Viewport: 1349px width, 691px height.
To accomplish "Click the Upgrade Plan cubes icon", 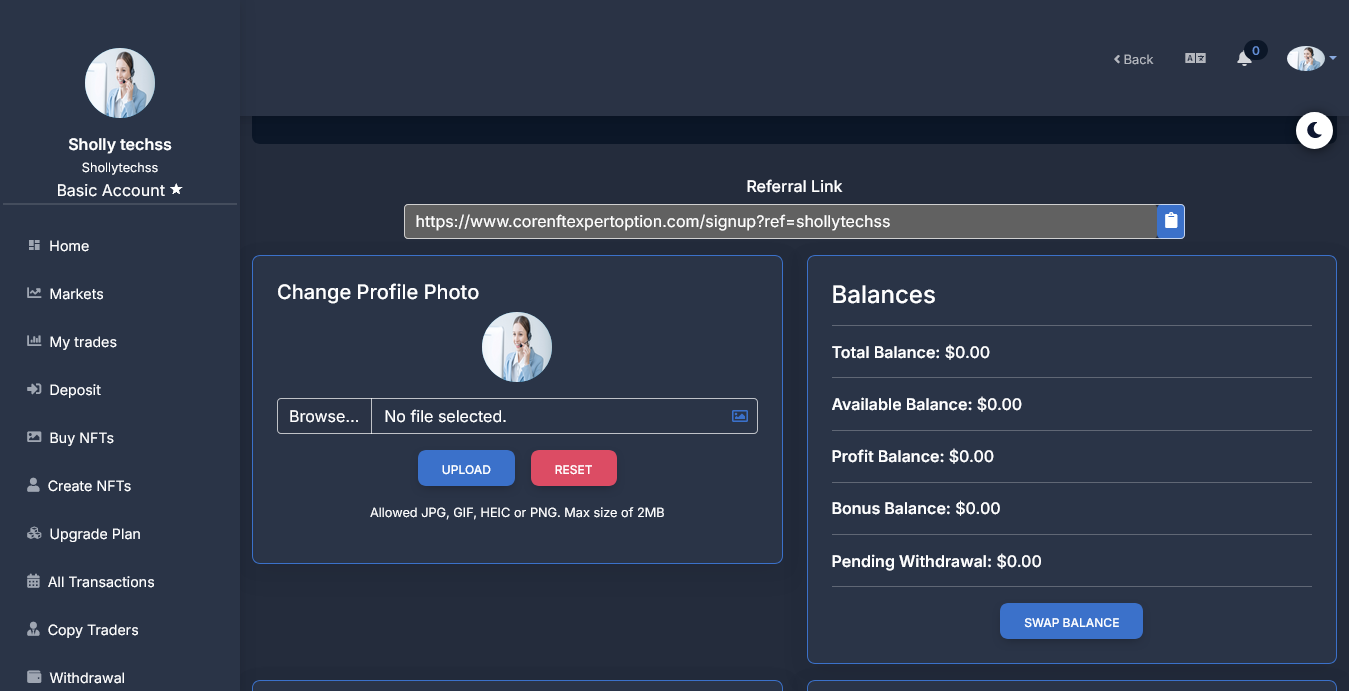I will click(34, 534).
